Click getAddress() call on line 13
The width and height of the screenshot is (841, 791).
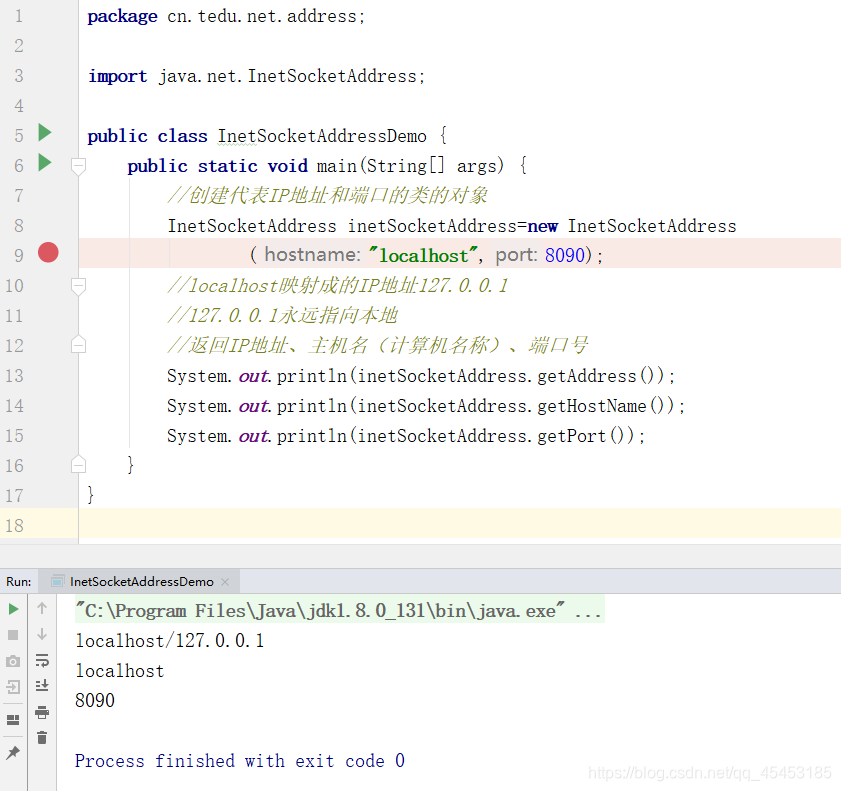point(601,376)
